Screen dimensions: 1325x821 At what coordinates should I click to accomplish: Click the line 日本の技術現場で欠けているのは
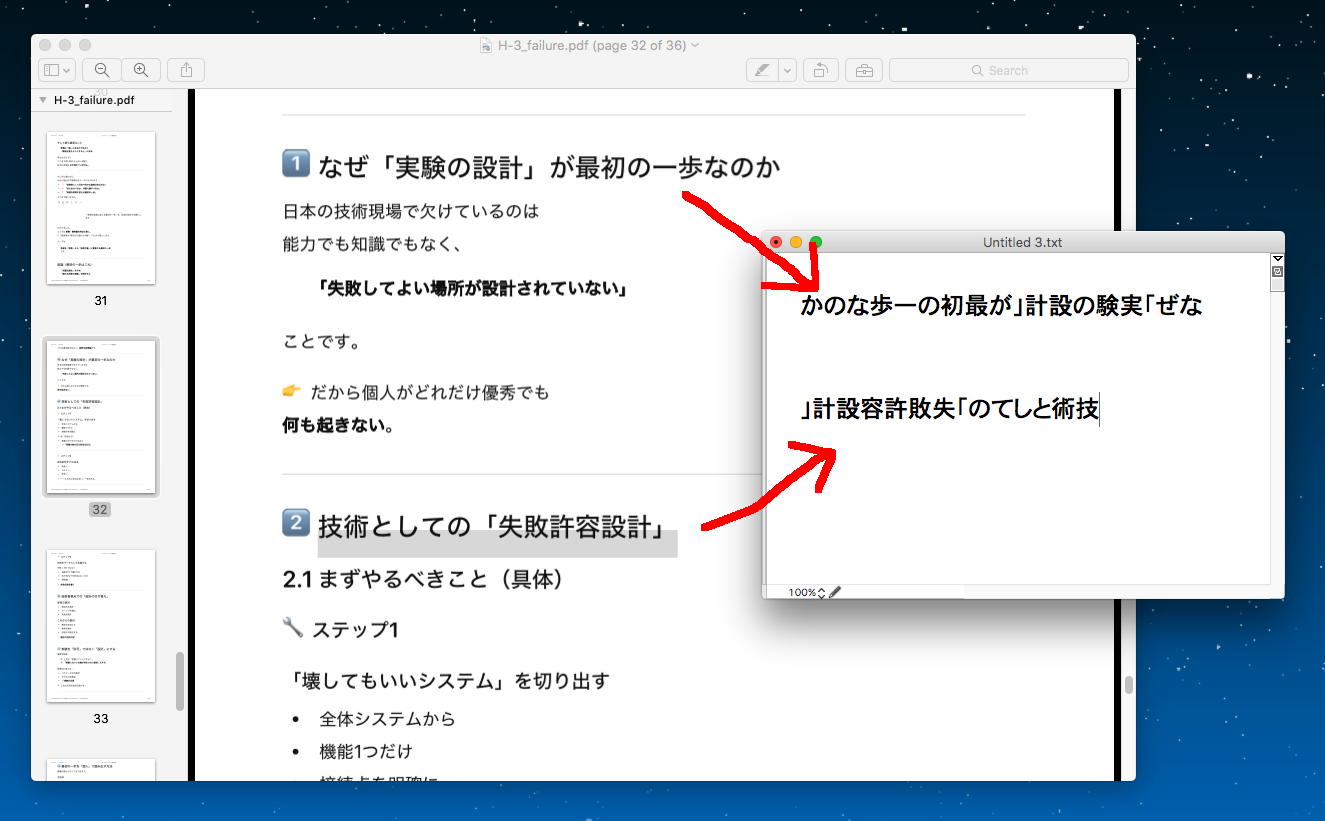(411, 212)
